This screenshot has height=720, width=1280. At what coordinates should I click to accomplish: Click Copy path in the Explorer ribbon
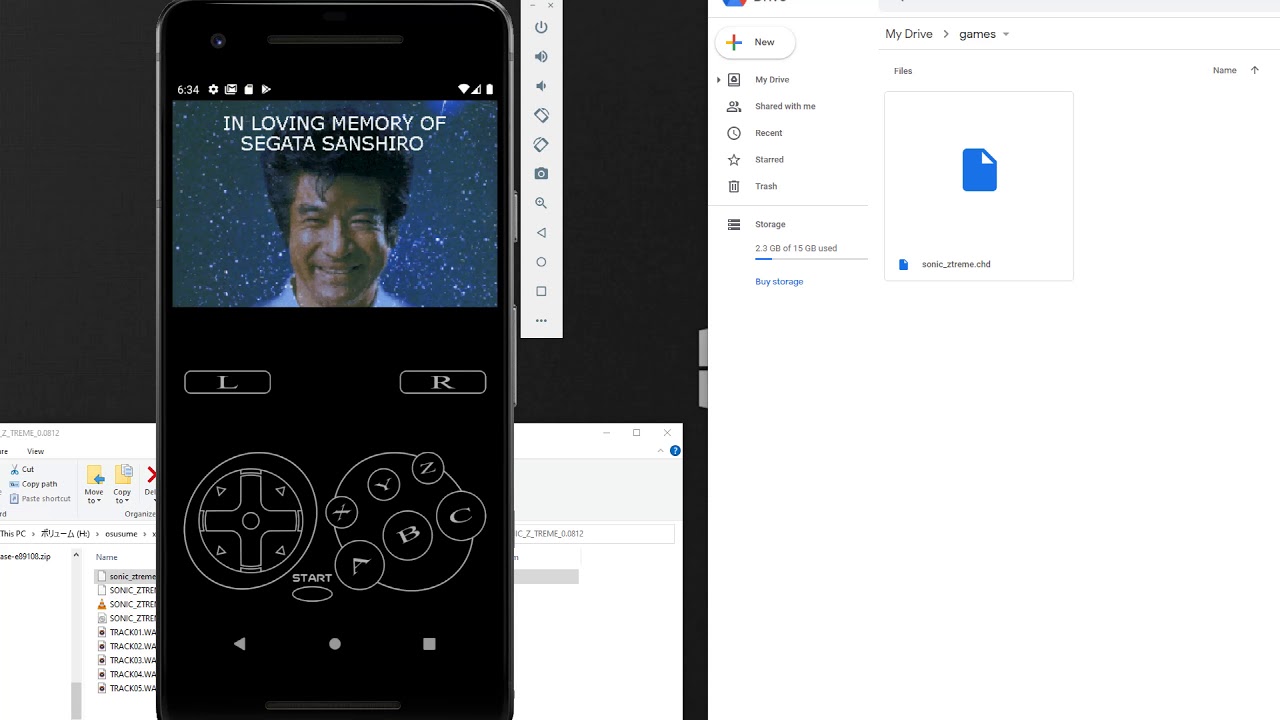pos(33,484)
